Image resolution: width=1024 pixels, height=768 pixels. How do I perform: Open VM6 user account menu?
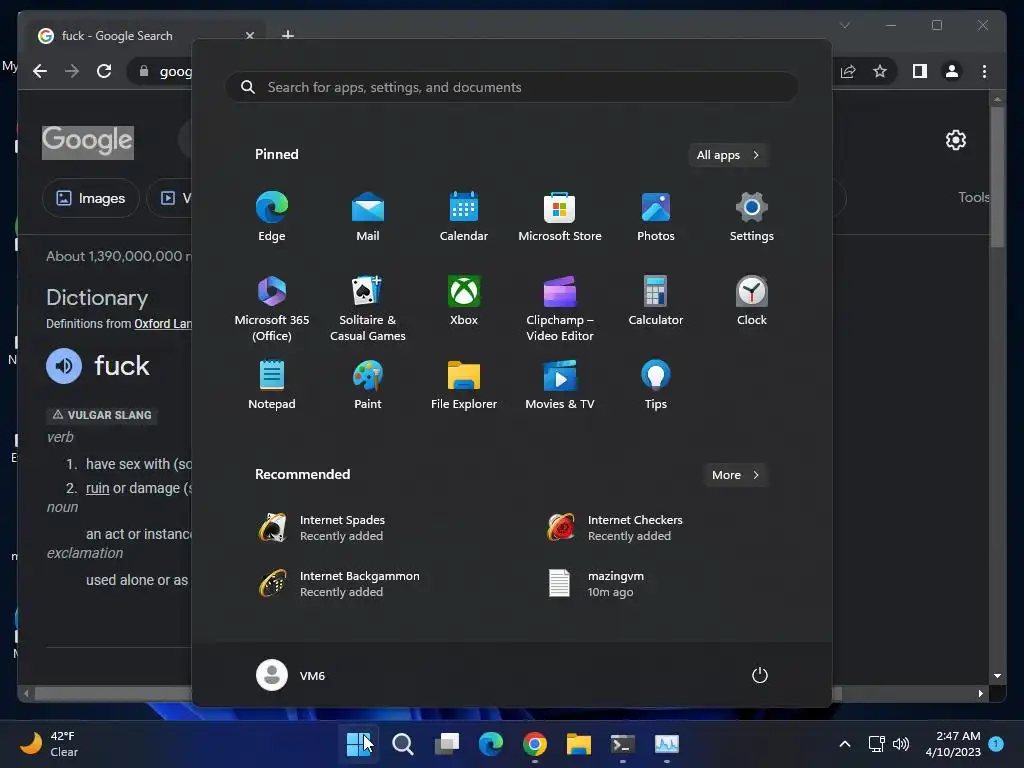pyautogui.click(x=291, y=675)
